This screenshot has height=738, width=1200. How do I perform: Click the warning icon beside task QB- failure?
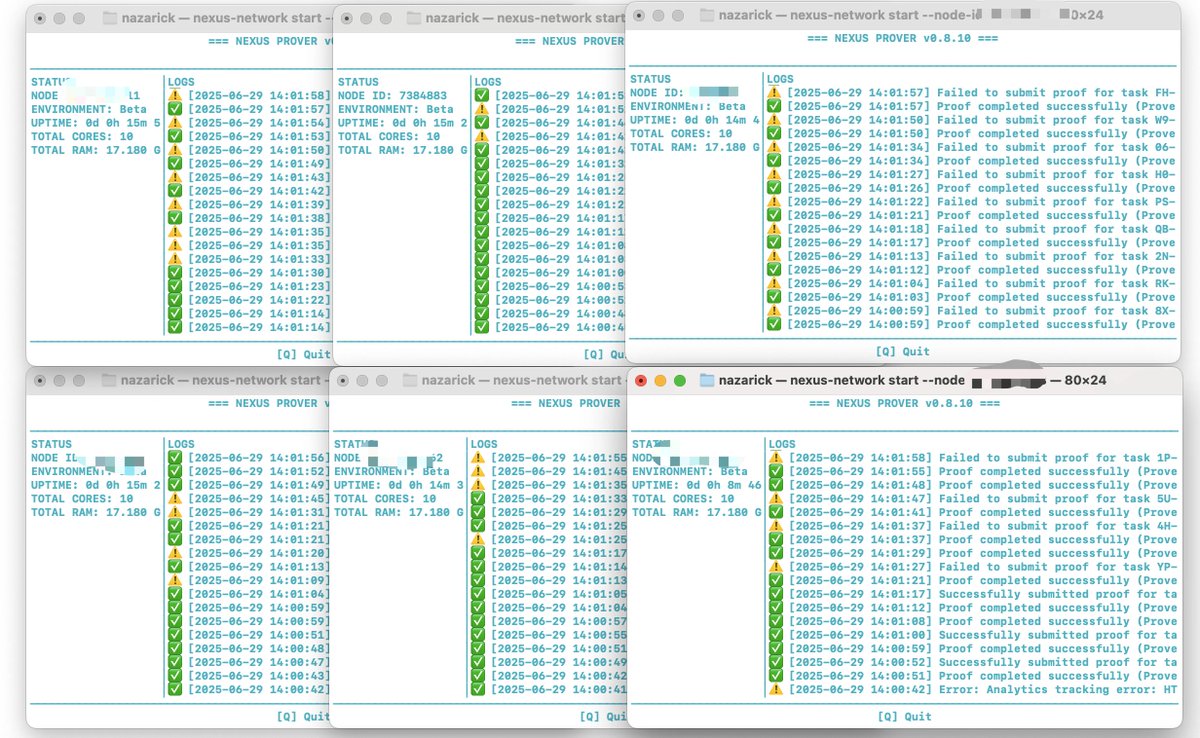click(774, 229)
